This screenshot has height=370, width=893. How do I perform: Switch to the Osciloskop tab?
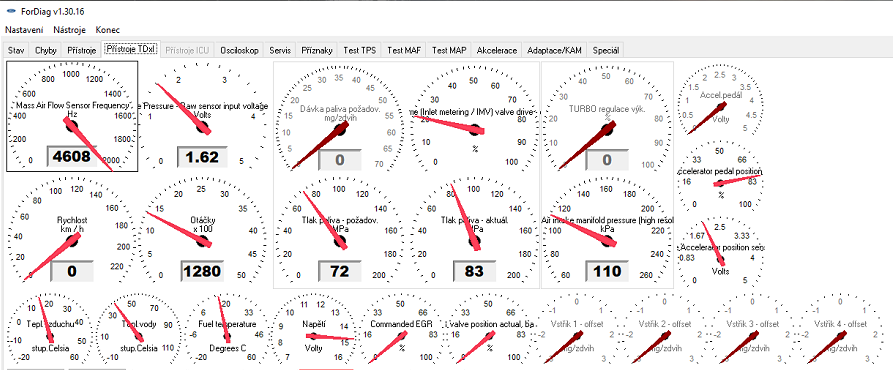(x=239, y=50)
